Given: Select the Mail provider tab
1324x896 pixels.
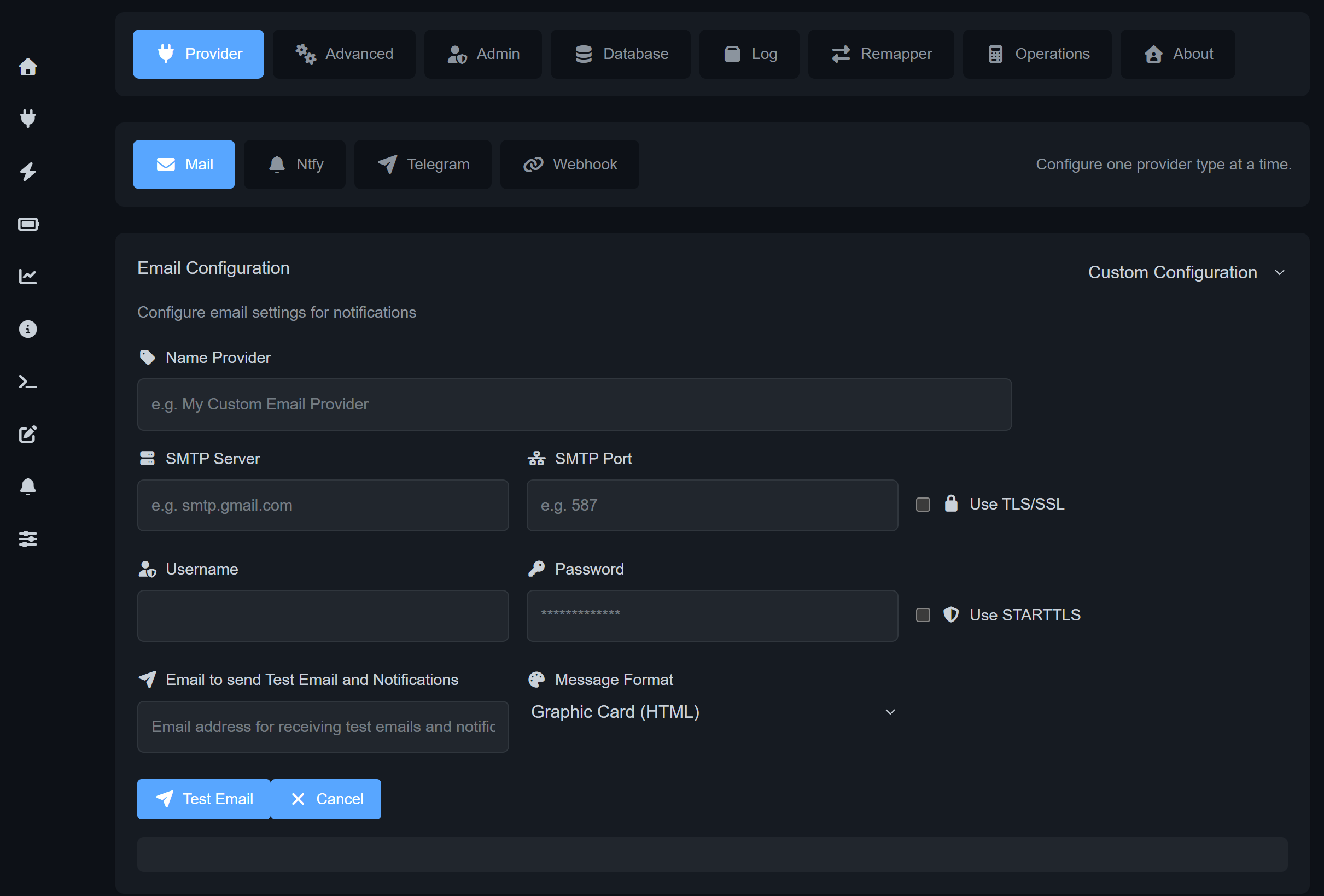Looking at the screenshot, I should pos(184,165).
